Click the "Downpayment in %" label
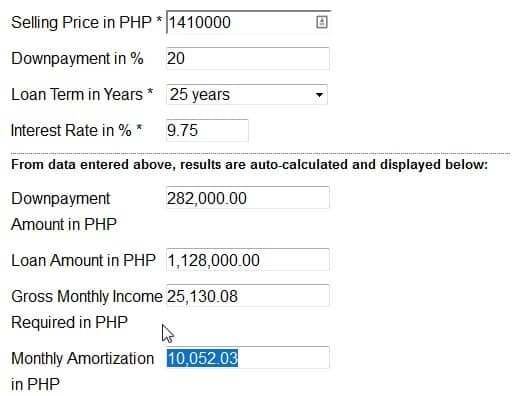 coord(77,59)
